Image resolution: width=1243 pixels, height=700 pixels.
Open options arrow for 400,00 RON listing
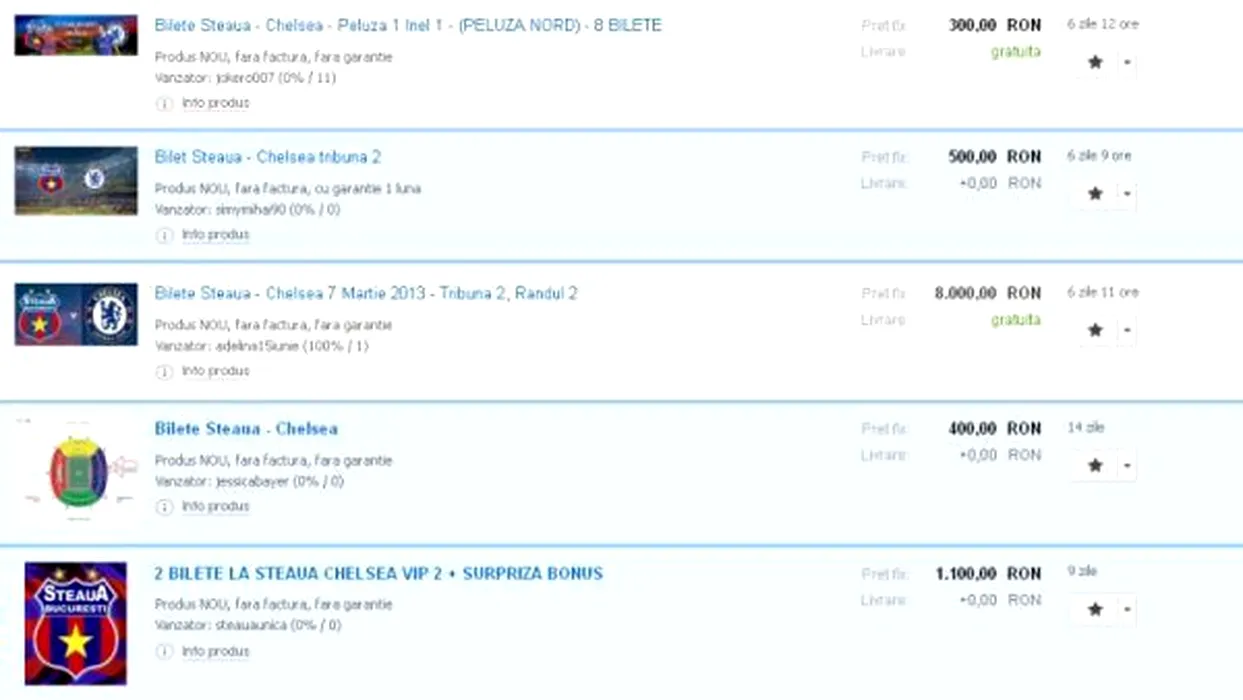pos(1127,465)
